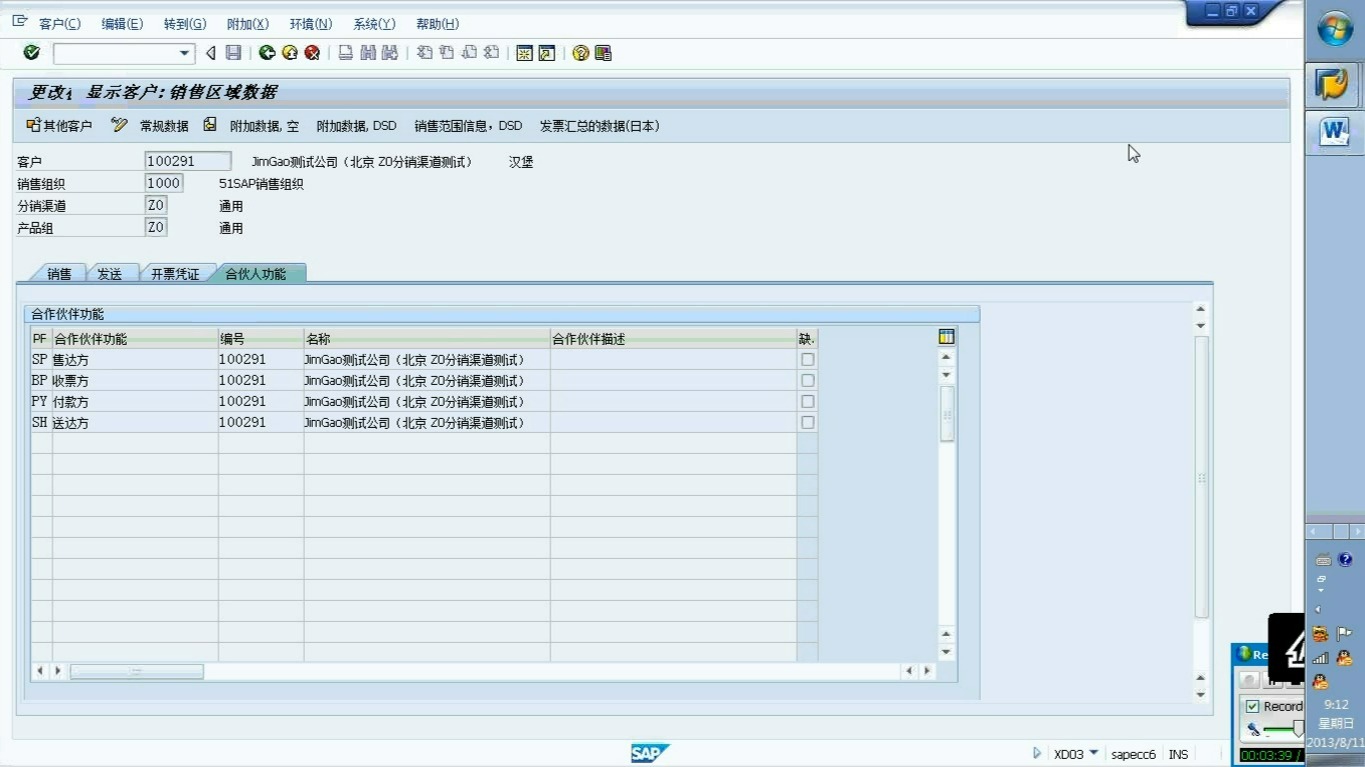Click the collapse arrow left of command field
Image resolution: width=1365 pixels, height=767 pixels.
point(210,53)
